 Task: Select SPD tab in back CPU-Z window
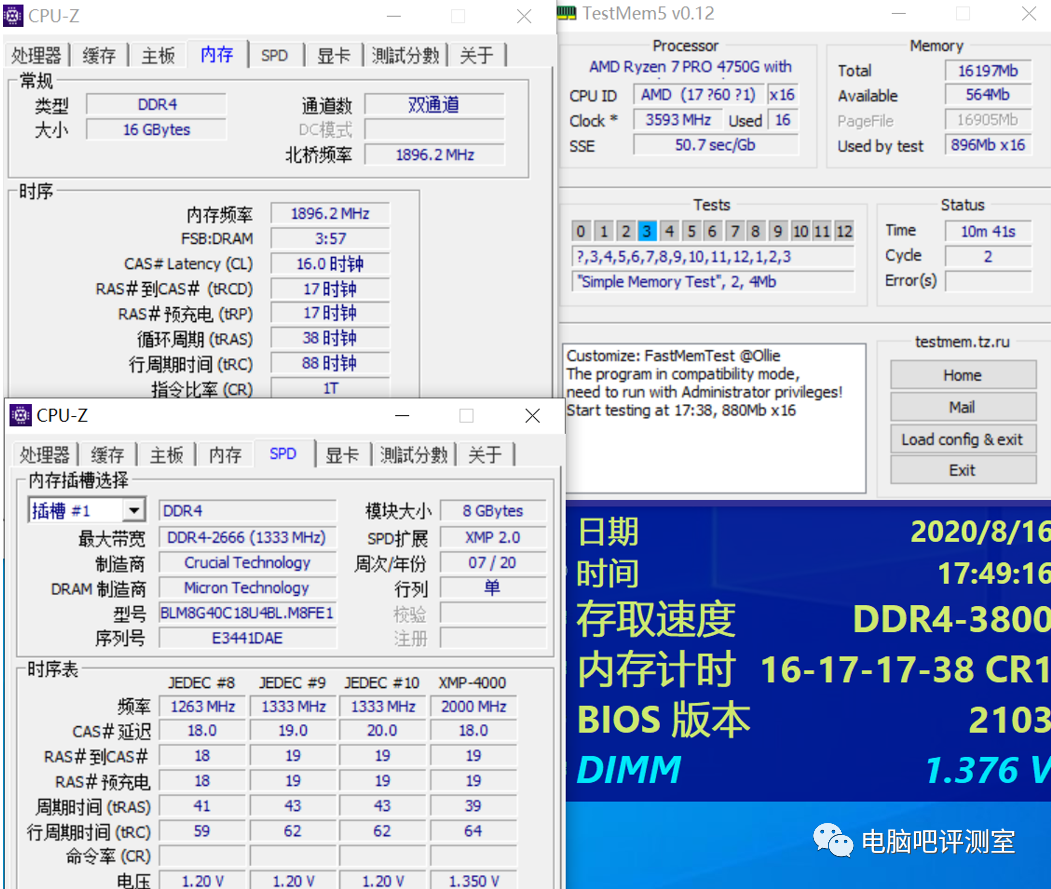click(274, 55)
